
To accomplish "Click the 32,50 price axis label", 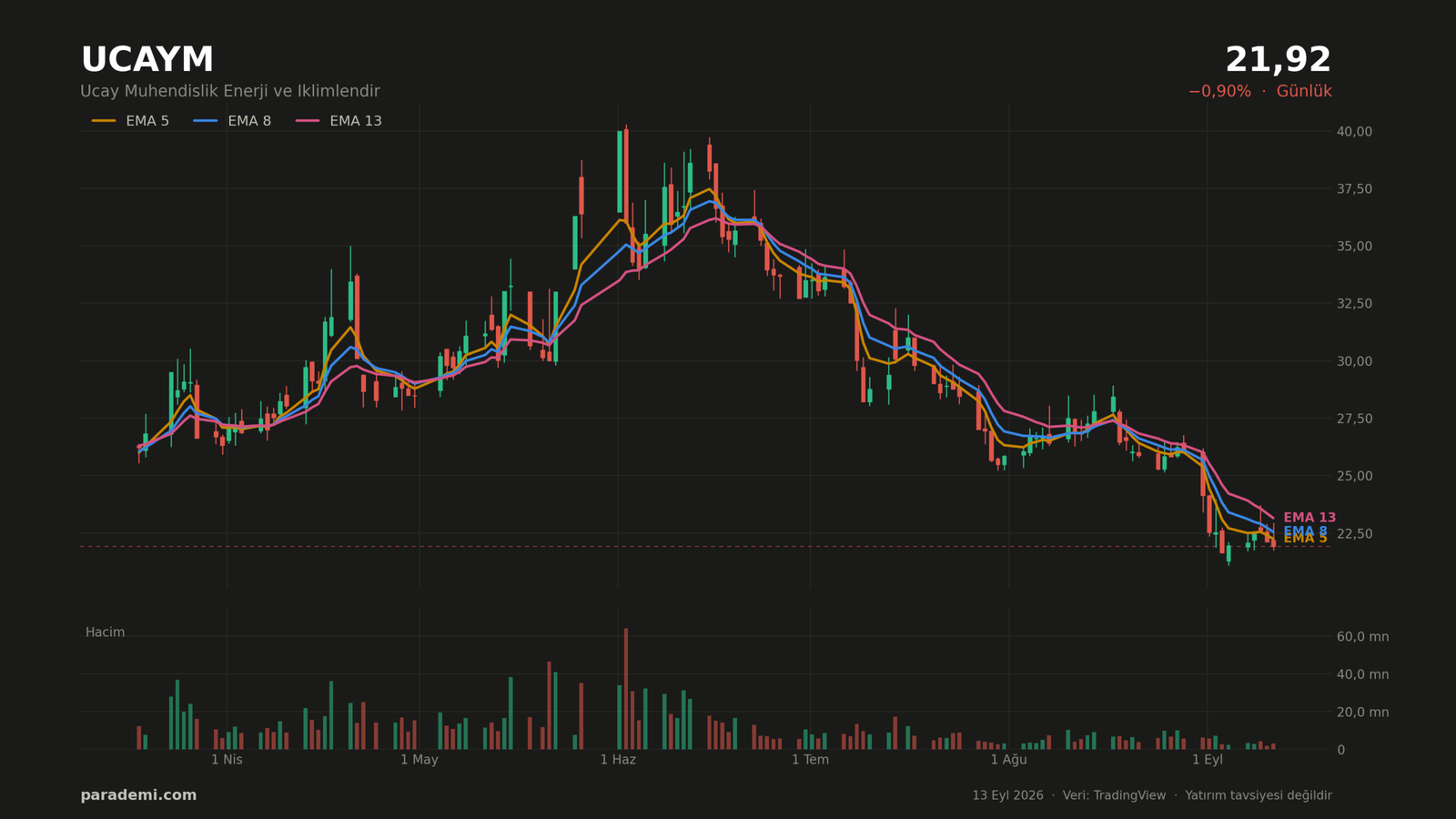I will (1354, 304).
